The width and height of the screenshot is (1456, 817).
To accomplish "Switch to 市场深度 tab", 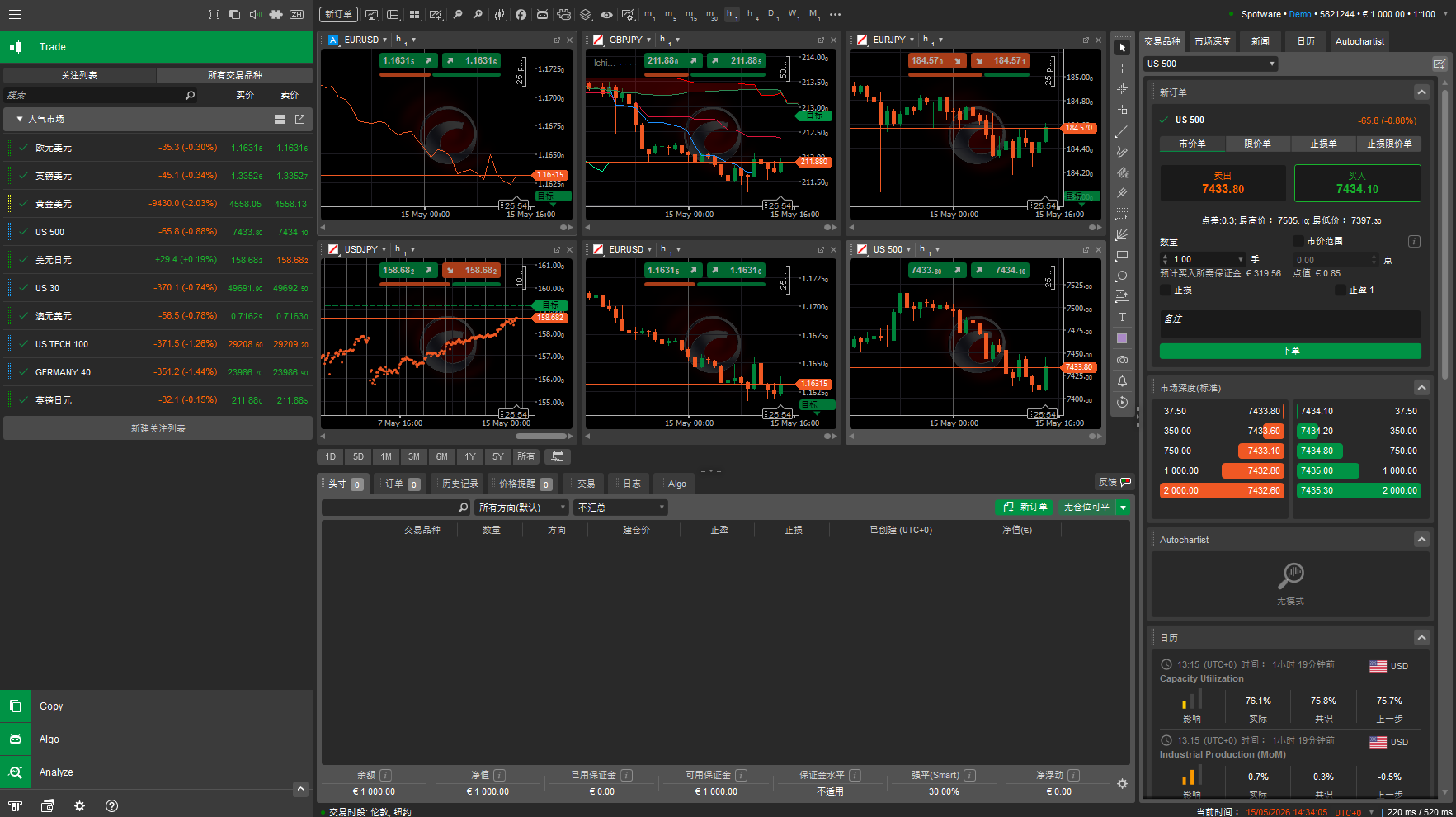I will click(x=1213, y=41).
